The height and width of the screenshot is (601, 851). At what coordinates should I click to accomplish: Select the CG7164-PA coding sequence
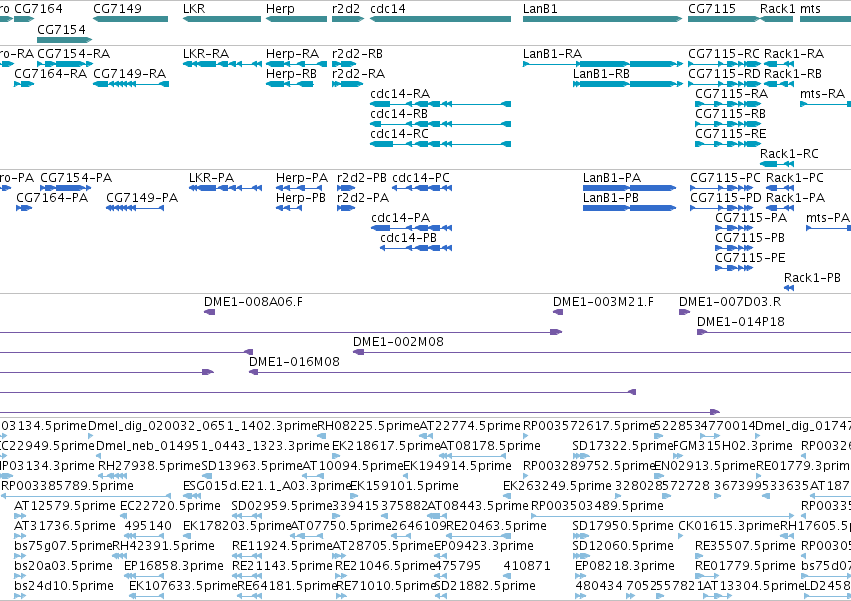(24, 208)
